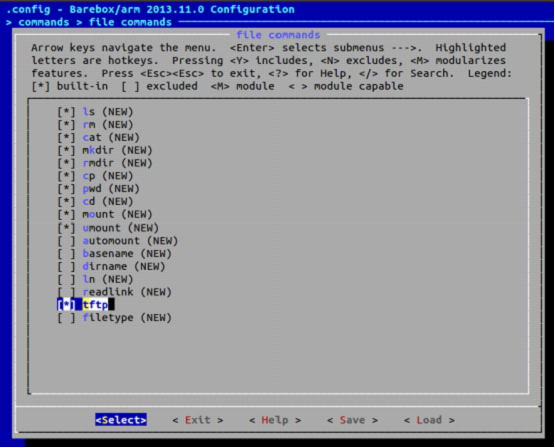
Task: Select the 'ln (NEW)' entry label
Action: pos(108,279)
